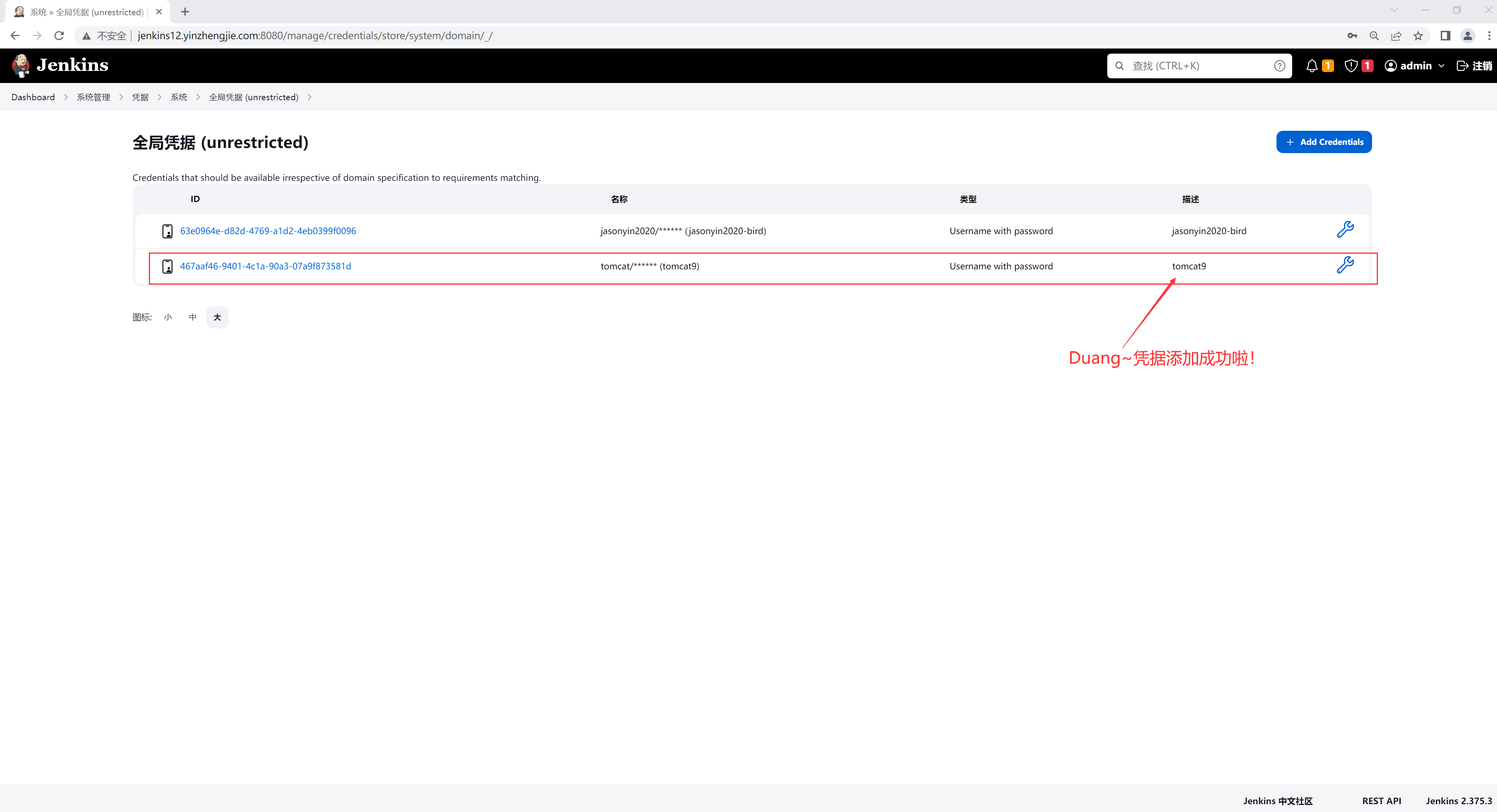Focus the 查找 search input field
The width and height of the screenshot is (1497, 812).
[x=1197, y=66]
